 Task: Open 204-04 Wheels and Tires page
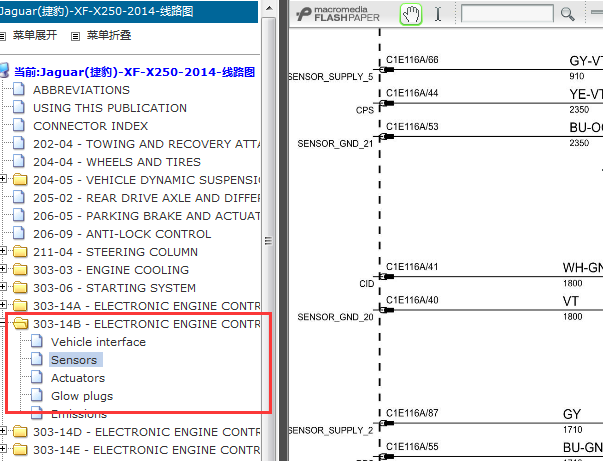(117, 162)
